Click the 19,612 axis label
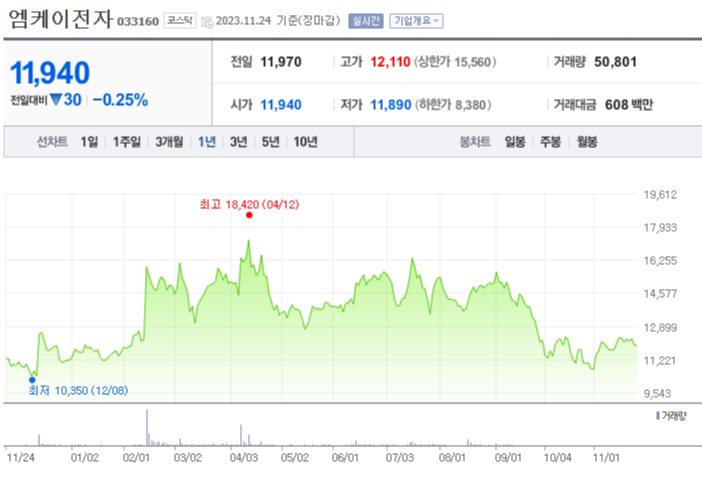702x483 pixels. (660, 195)
